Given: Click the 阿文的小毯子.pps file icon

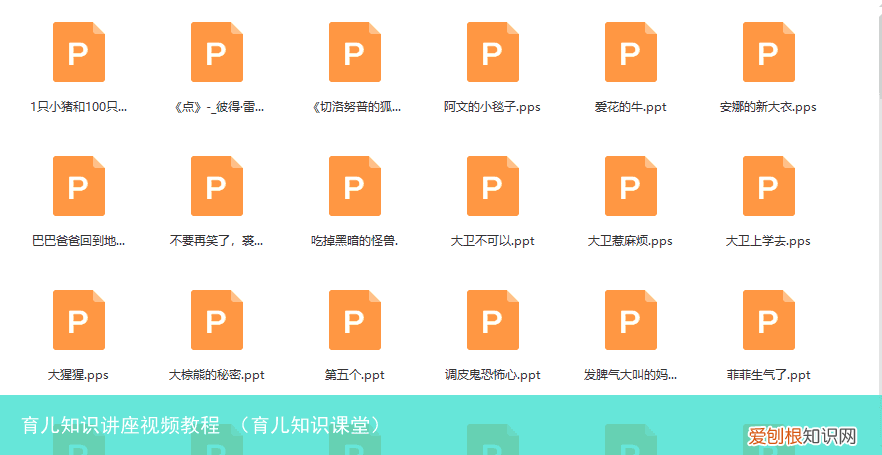Looking at the screenshot, I should click(493, 52).
